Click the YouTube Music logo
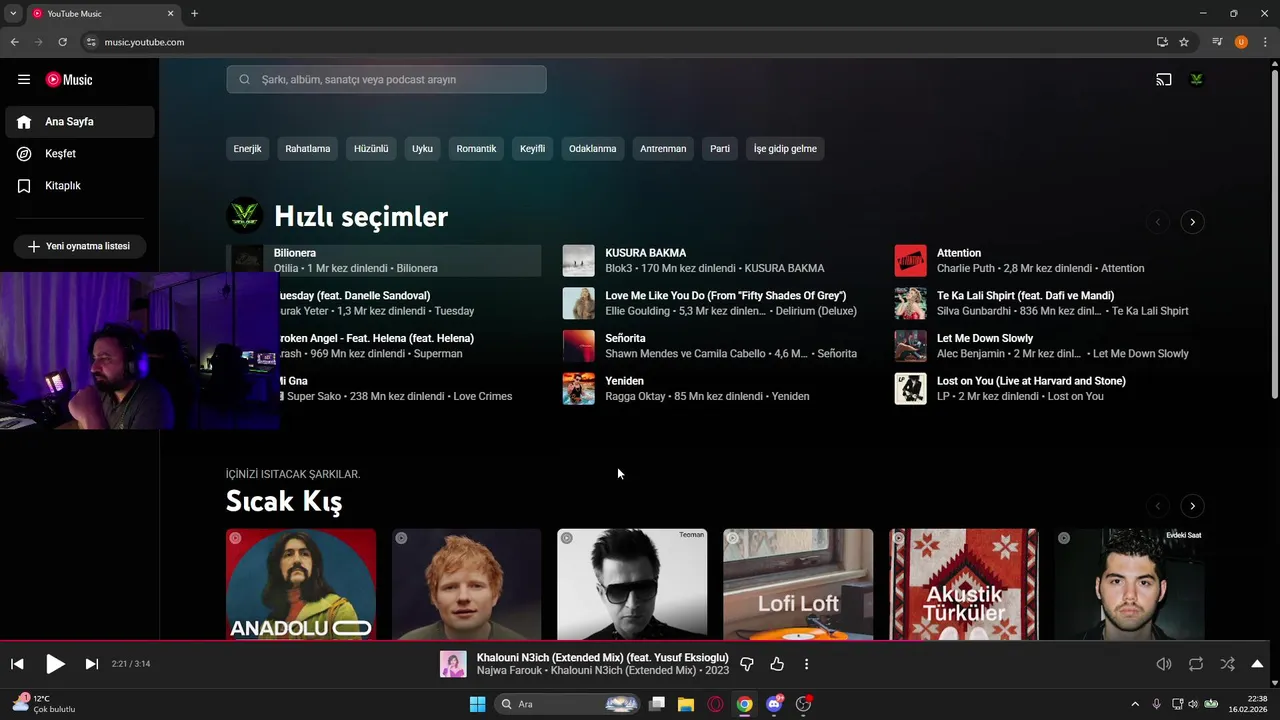This screenshot has width=1280, height=720. [x=69, y=80]
